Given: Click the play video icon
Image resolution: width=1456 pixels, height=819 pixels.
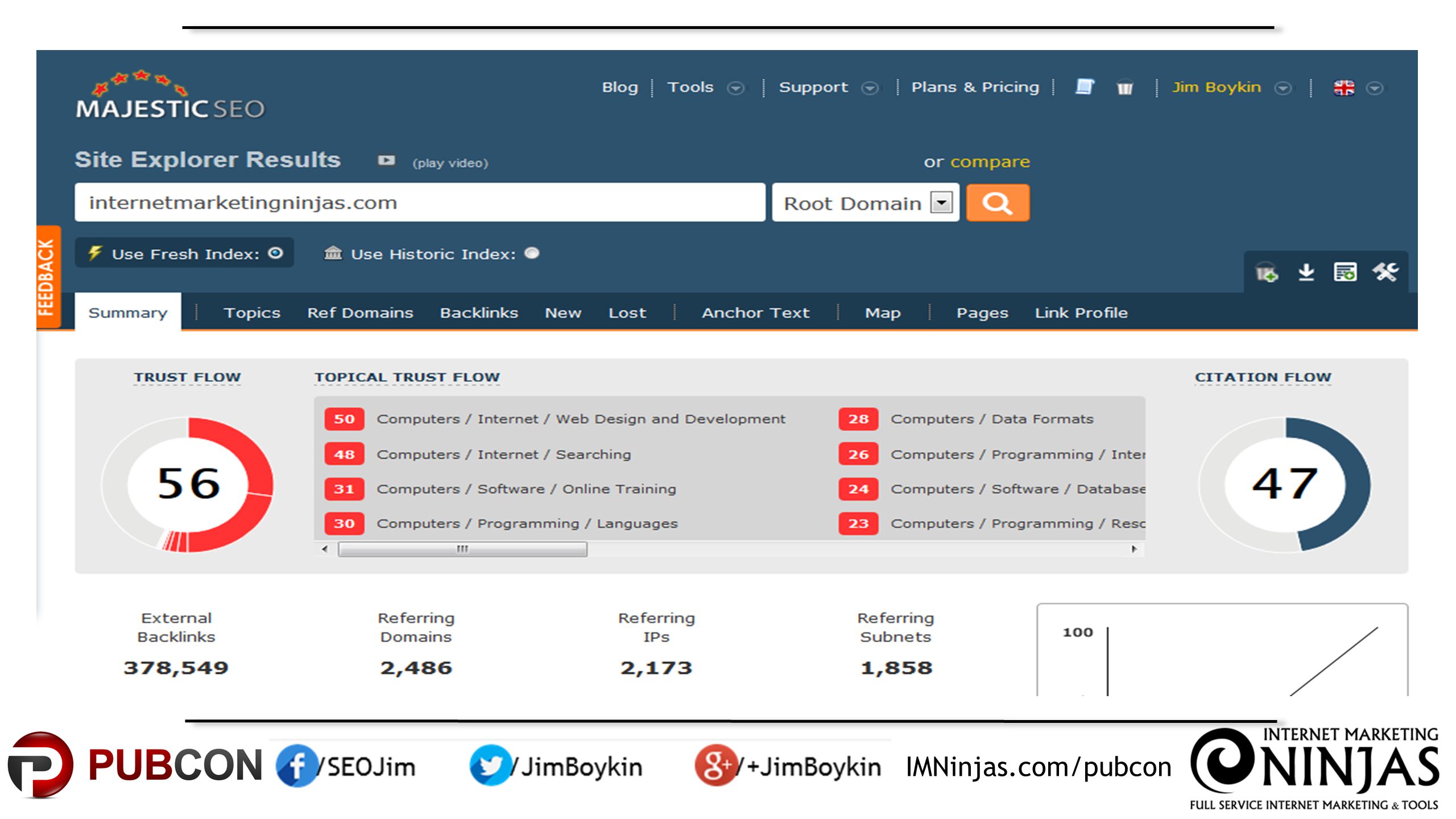Looking at the screenshot, I should tap(386, 160).
